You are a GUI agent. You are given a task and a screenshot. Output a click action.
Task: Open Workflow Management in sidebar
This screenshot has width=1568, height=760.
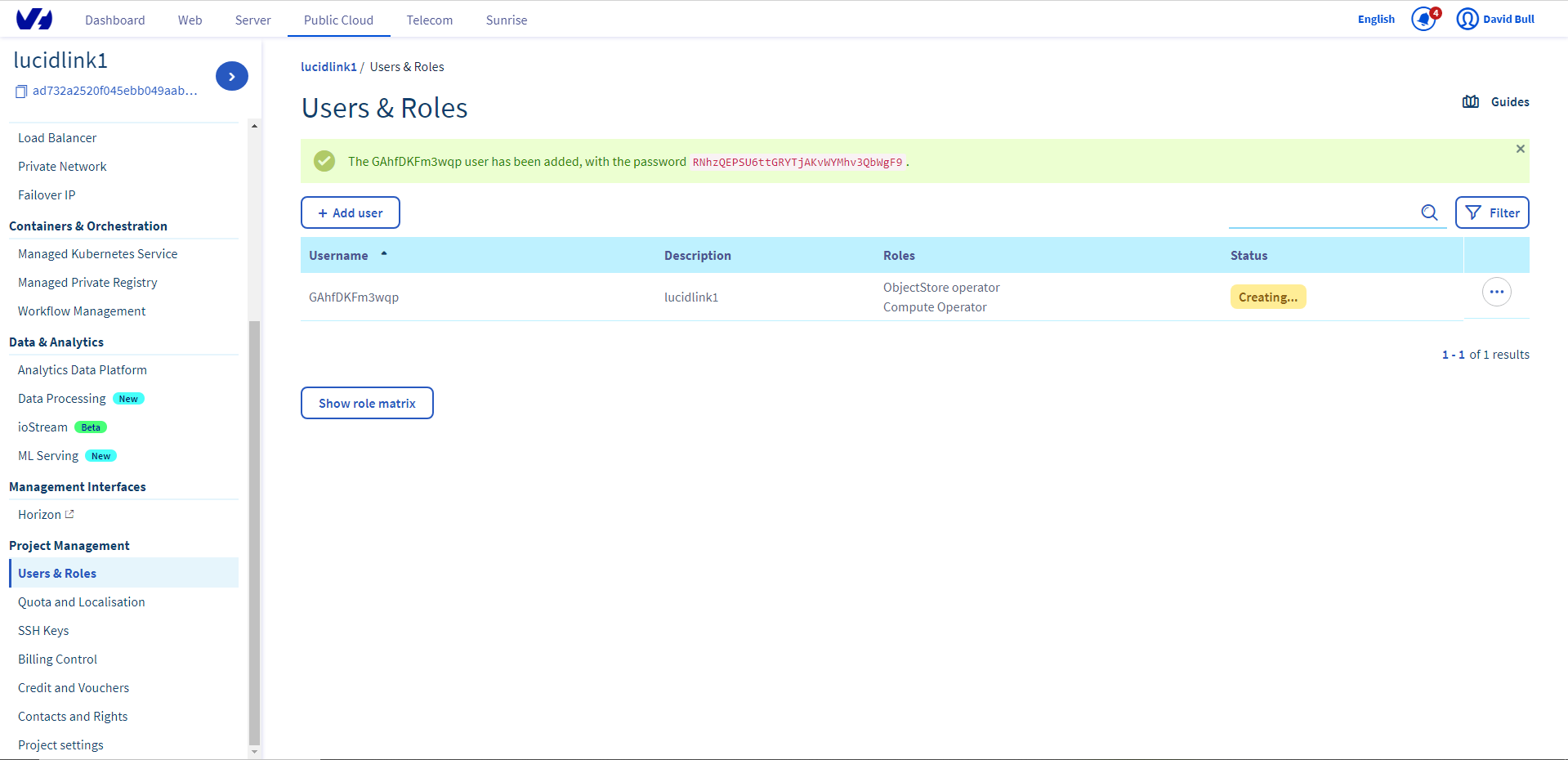[82, 311]
